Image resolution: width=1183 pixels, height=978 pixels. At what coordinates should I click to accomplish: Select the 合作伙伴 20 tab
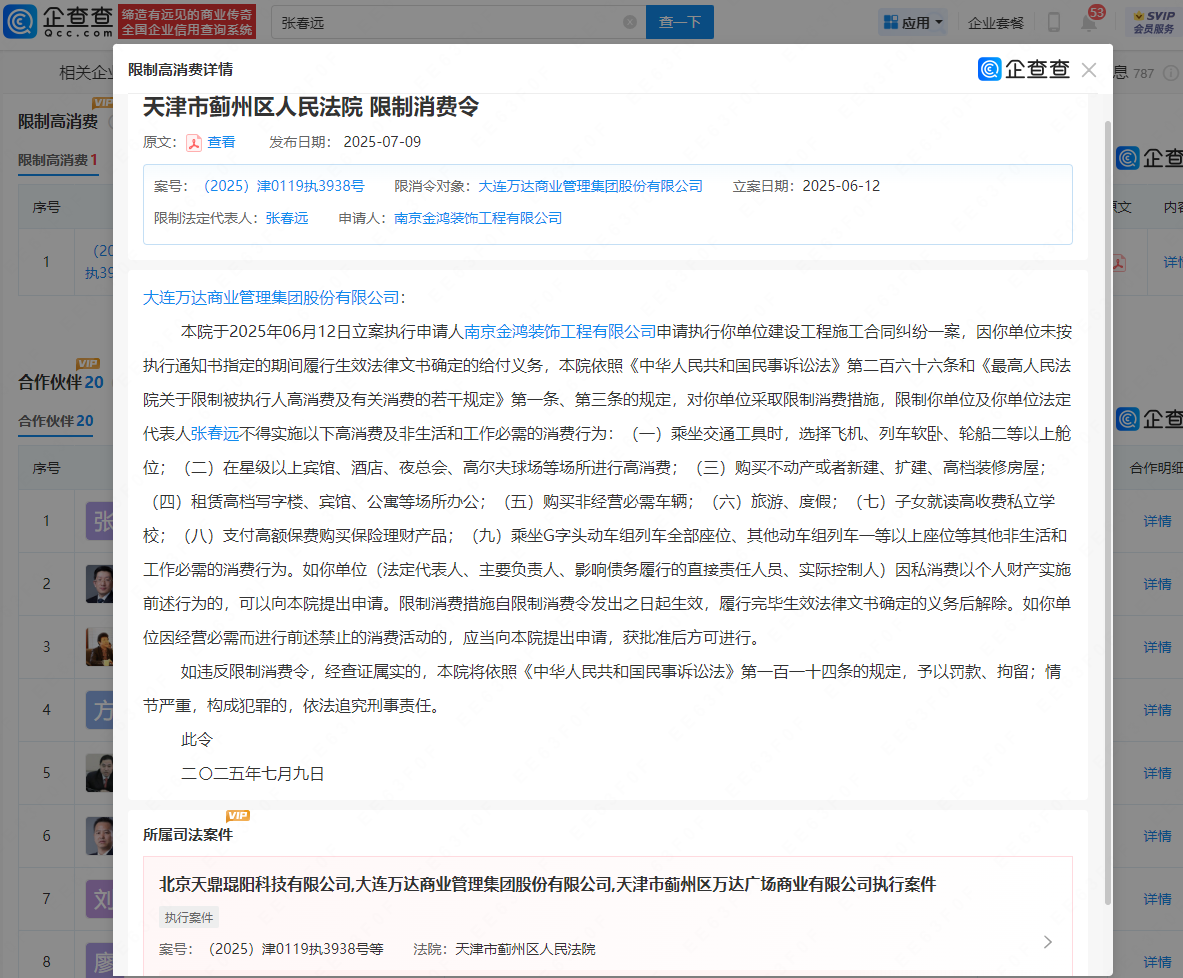coord(56,421)
